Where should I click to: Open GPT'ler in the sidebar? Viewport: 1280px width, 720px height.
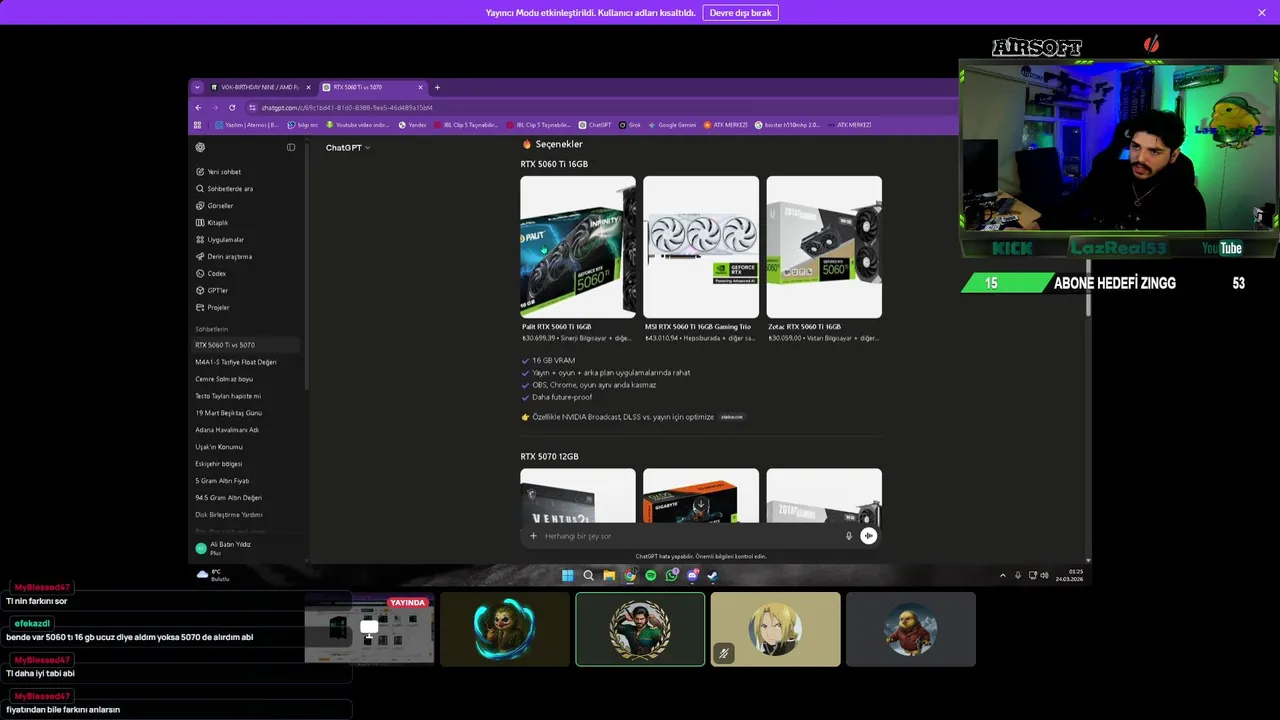[x=246, y=291]
